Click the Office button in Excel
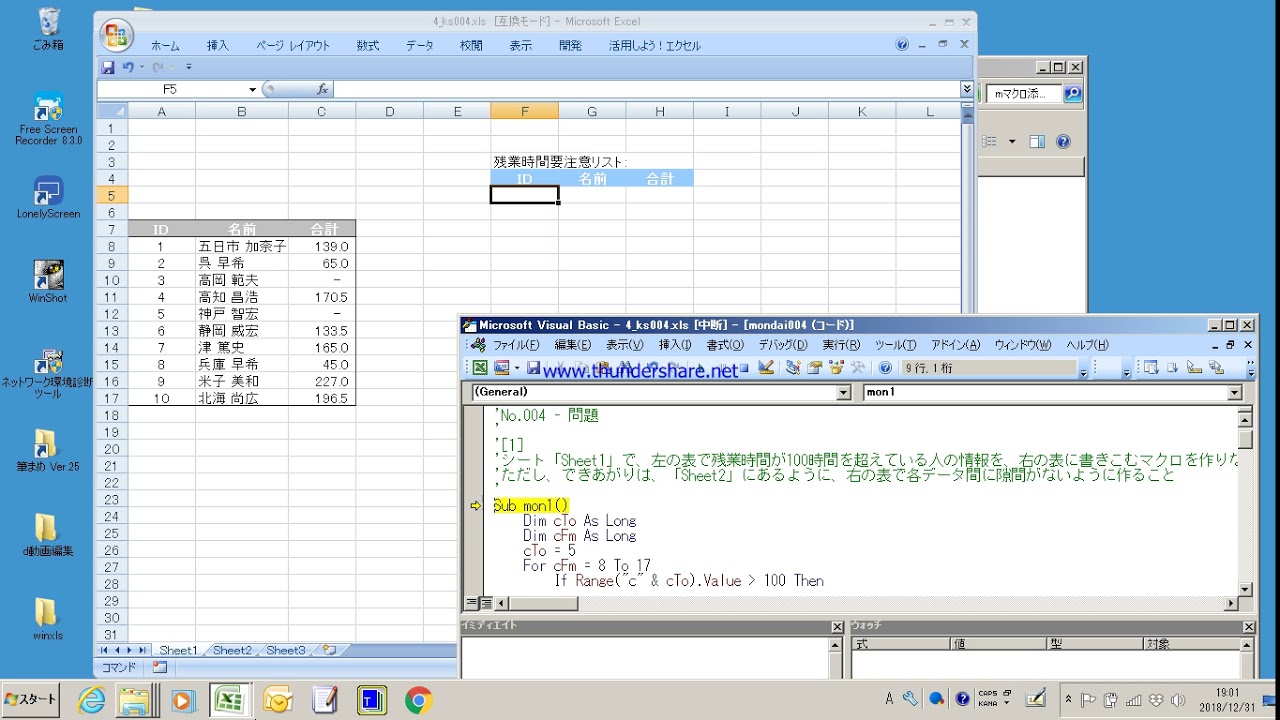The image size is (1280, 720). point(116,36)
